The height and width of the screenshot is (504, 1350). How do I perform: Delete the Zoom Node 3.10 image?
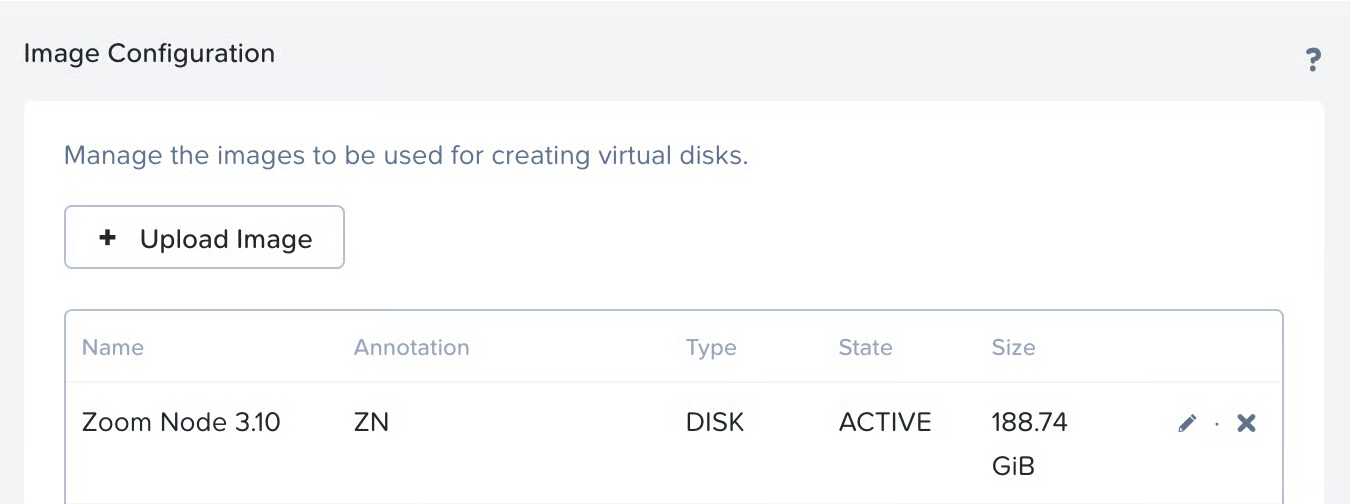(1246, 423)
